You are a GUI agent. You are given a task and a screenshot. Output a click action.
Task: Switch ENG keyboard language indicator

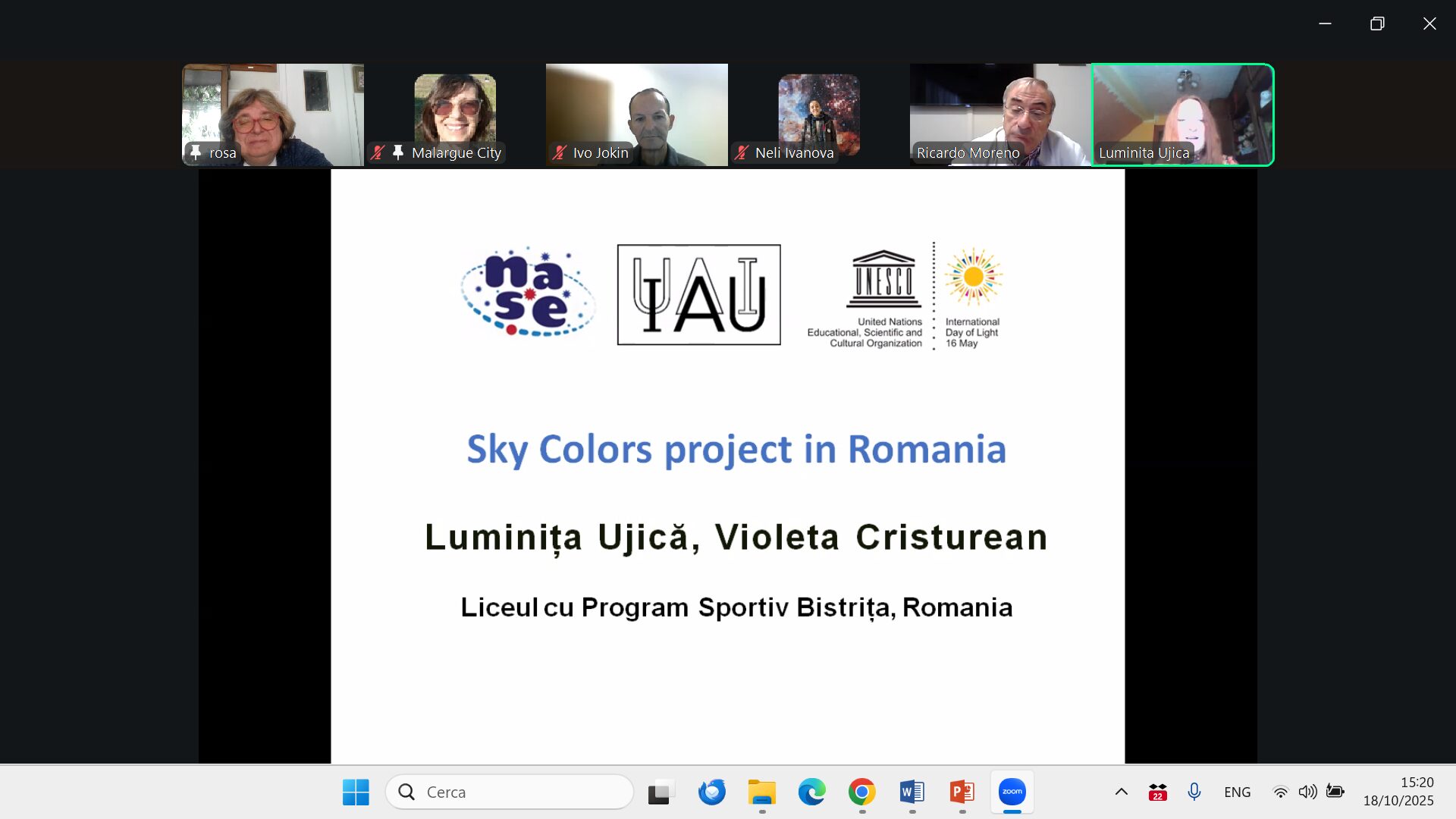pyautogui.click(x=1237, y=792)
